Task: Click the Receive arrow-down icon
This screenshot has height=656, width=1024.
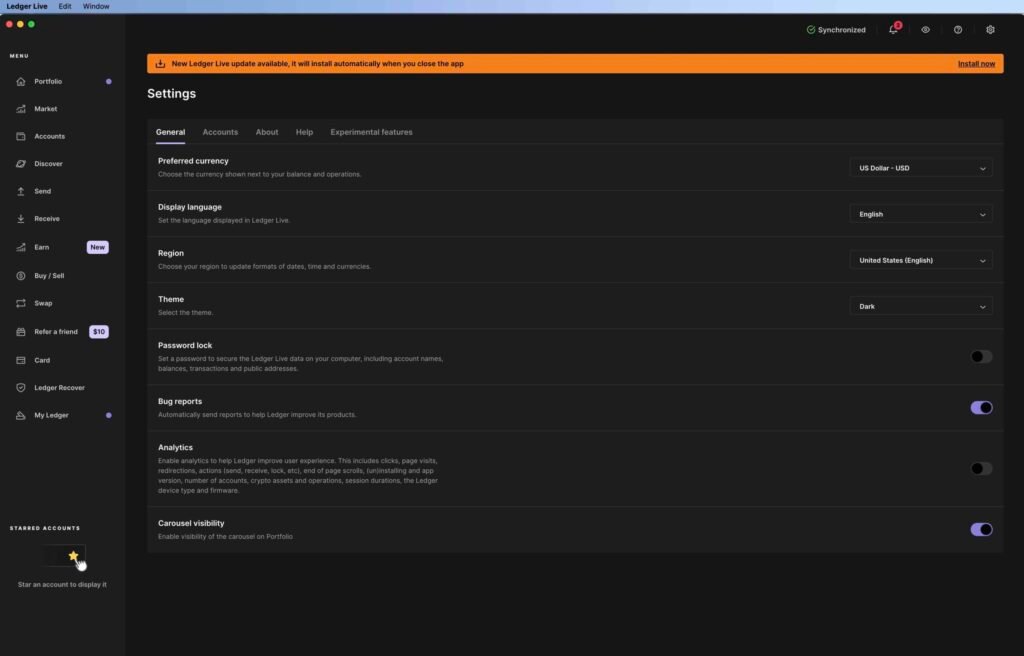Action: pos(21,219)
